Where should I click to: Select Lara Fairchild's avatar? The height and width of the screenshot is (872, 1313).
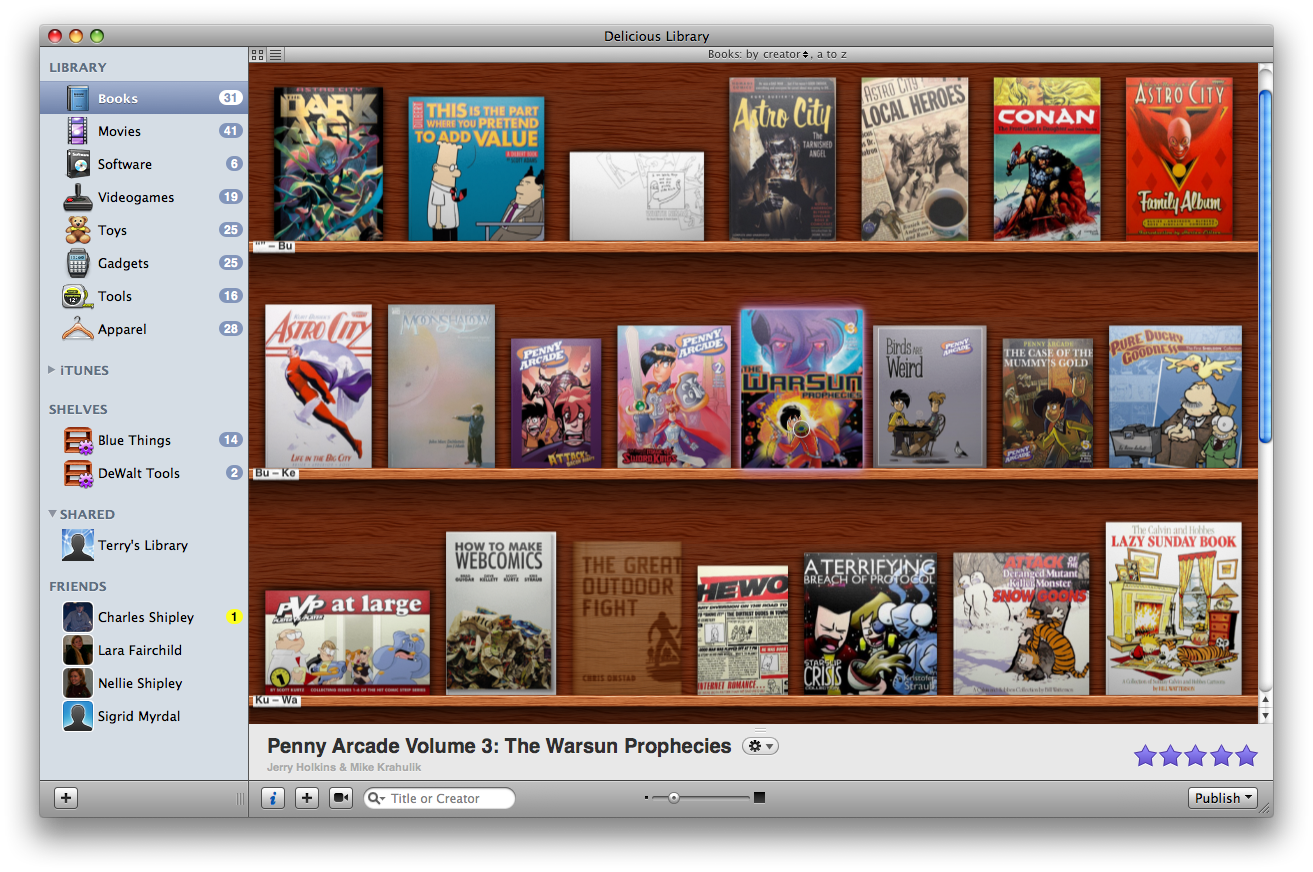point(78,650)
